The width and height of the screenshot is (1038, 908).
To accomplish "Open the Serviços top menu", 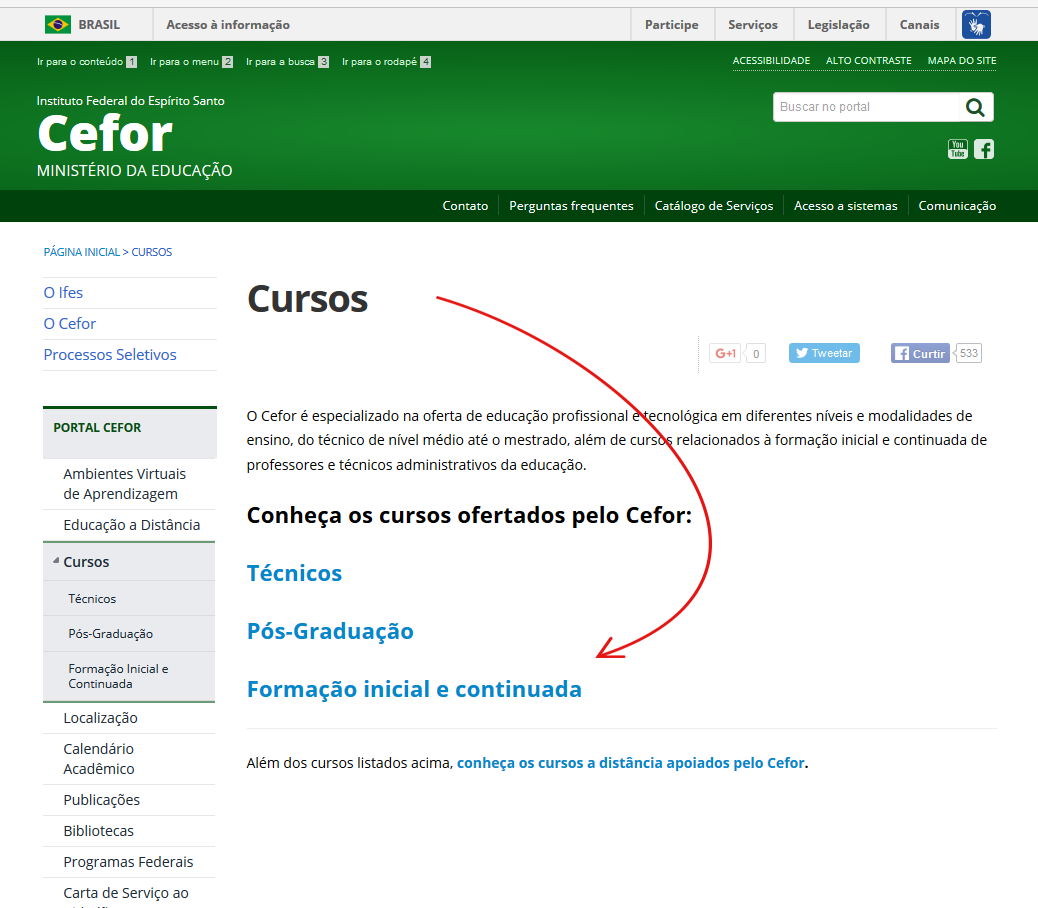I will (753, 24).
